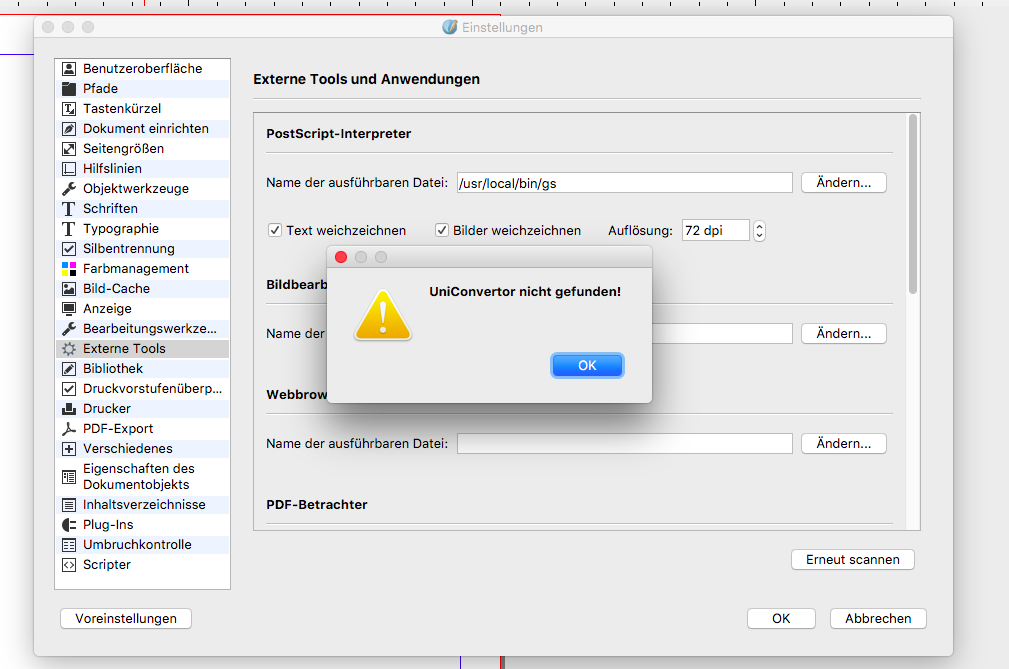
Task: Open the Farbmanagement color icon
Action: coord(69,269)
